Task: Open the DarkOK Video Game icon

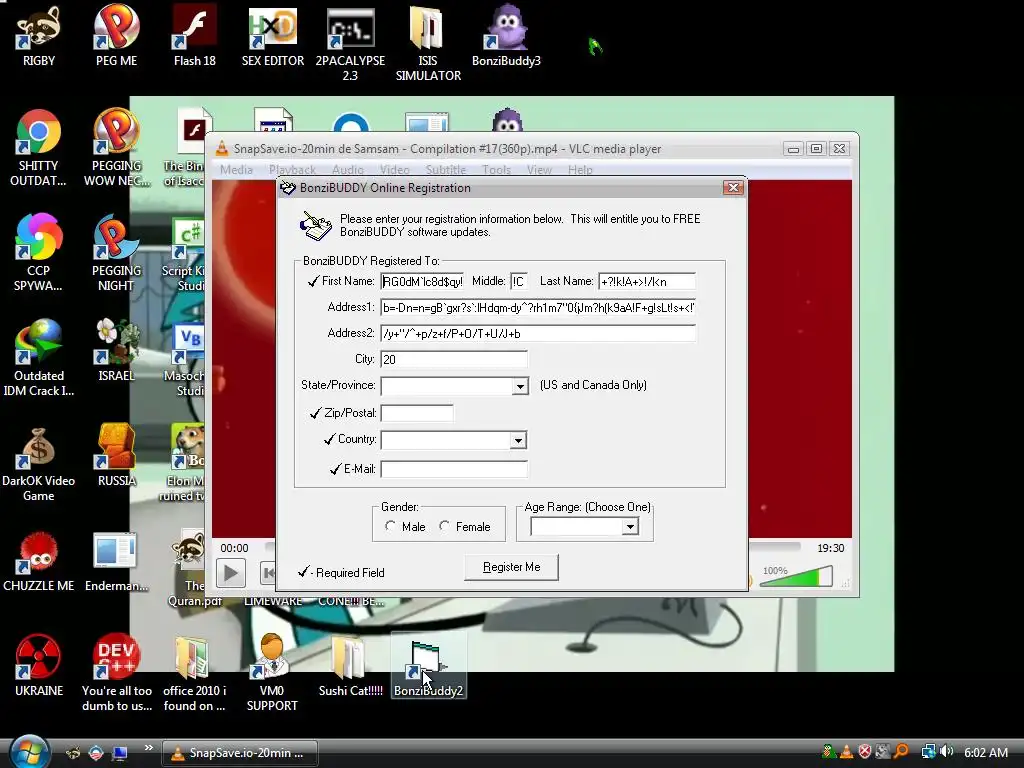Action: point(39,464)
